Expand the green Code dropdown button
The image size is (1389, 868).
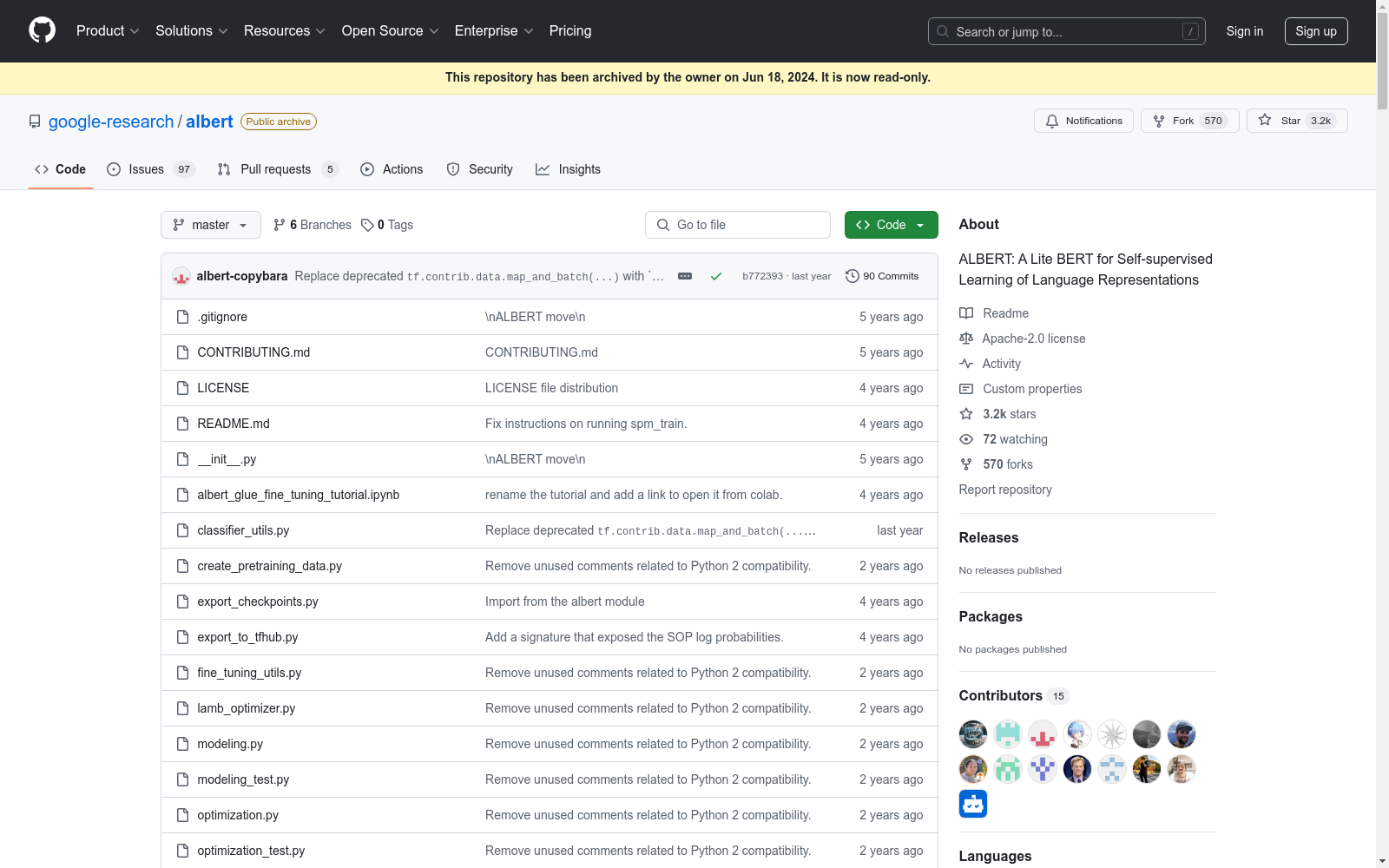click(x=892, y=225)
